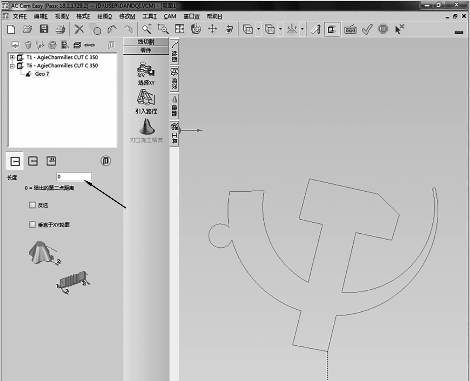
Task: Select T1 - AgieCharmilles CUT C 350 row
Action: coord(62,57)
